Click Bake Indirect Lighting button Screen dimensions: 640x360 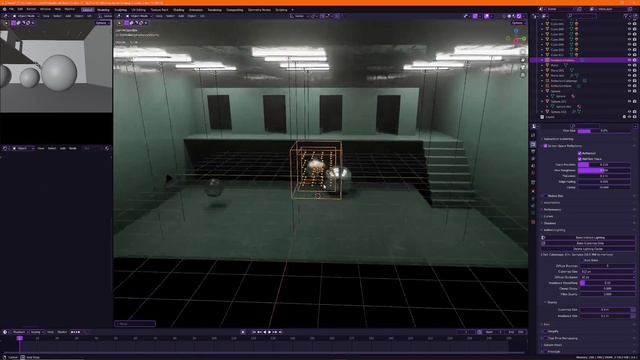pyautogui.click(x=590, y=238)
